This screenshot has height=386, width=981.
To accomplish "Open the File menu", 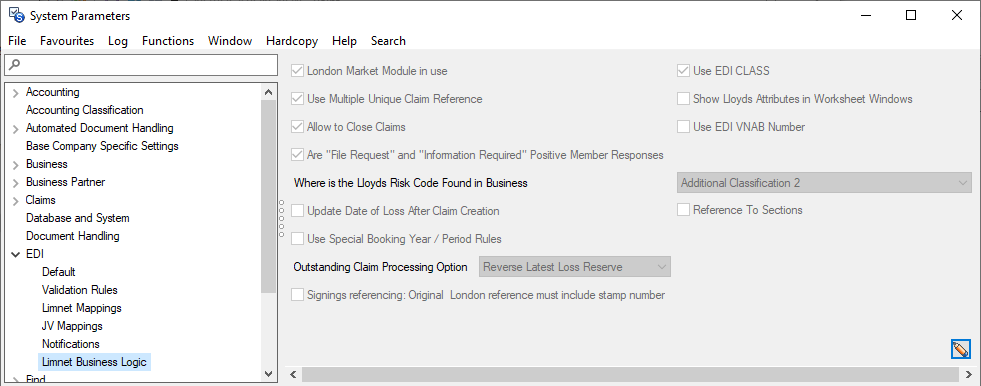I will point(17,41).
